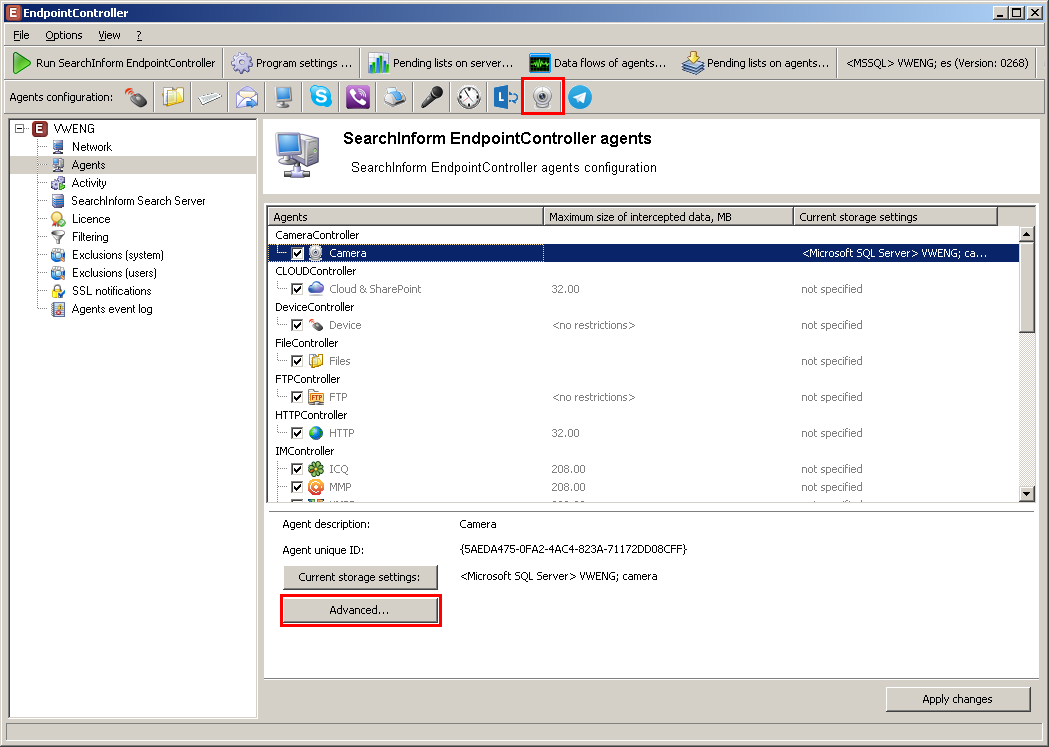The image size is (1049, 747).
Task: Click the MSSQL VWENG connection info
Action: pyautogui.click(x=937, y=63)
